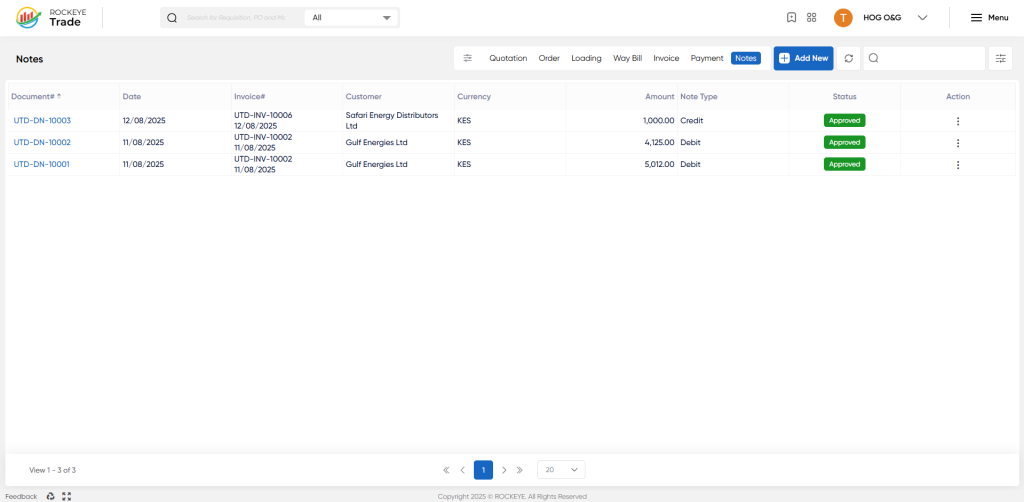
Task: Open document UTD-DN-10003 link
Action: [42, 120]
